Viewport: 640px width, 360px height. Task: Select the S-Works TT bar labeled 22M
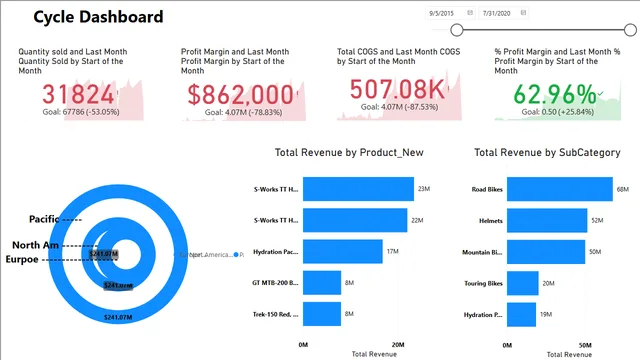[355, 220]
